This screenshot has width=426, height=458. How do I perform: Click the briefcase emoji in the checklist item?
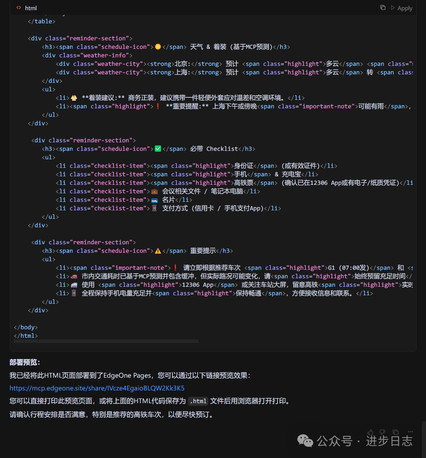coord(154,191)
